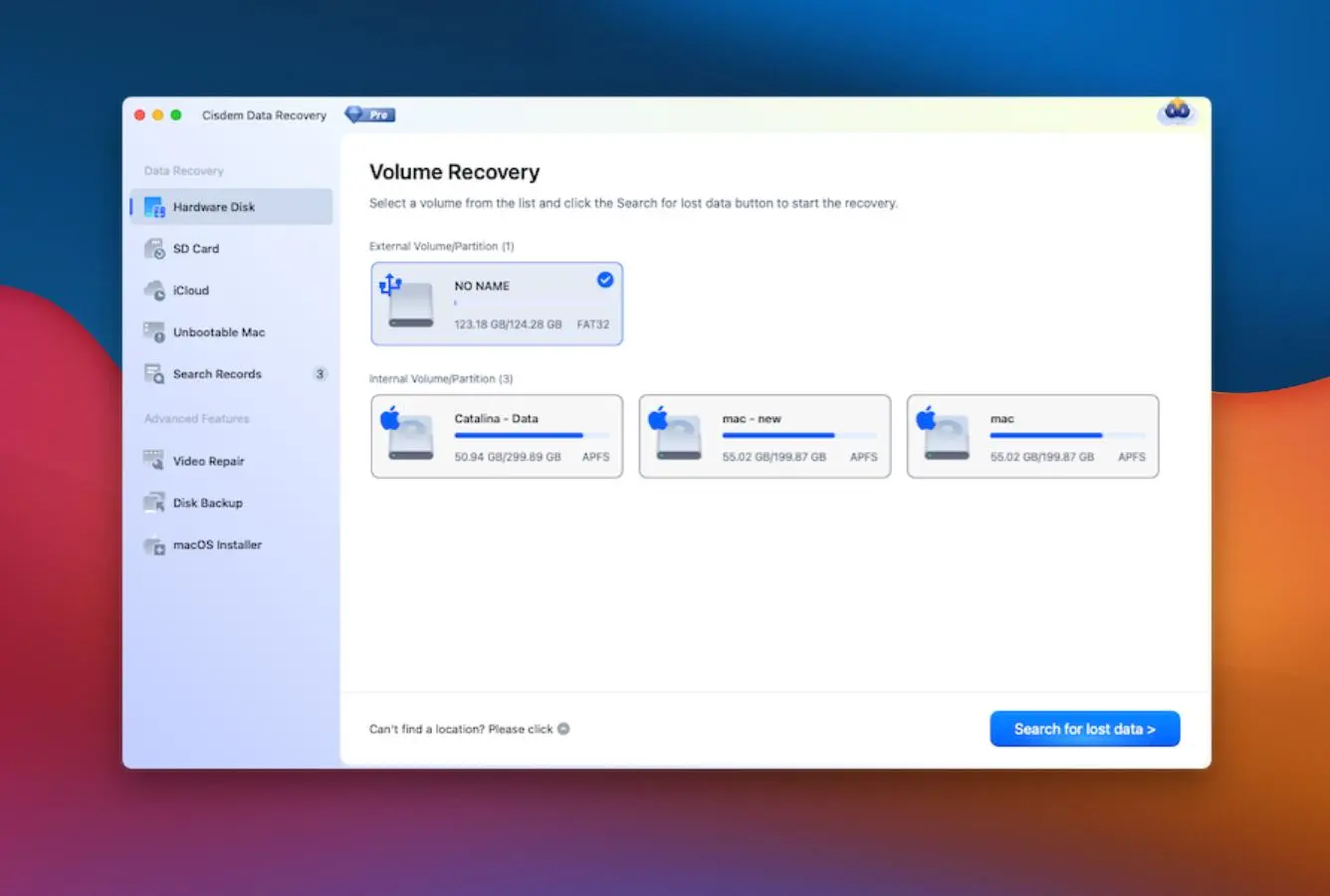
Task: Open Search Records list
Action: (231, 374)
